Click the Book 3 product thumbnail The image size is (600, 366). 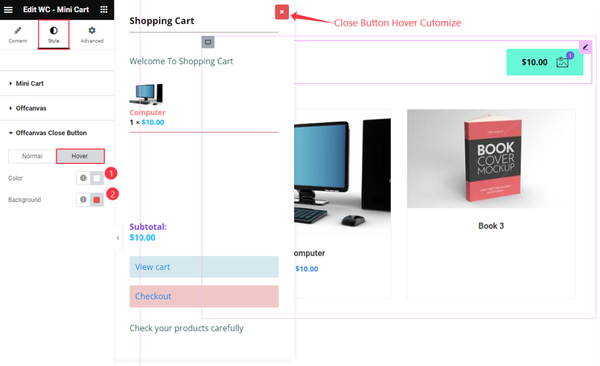click(x=491, y=158)
